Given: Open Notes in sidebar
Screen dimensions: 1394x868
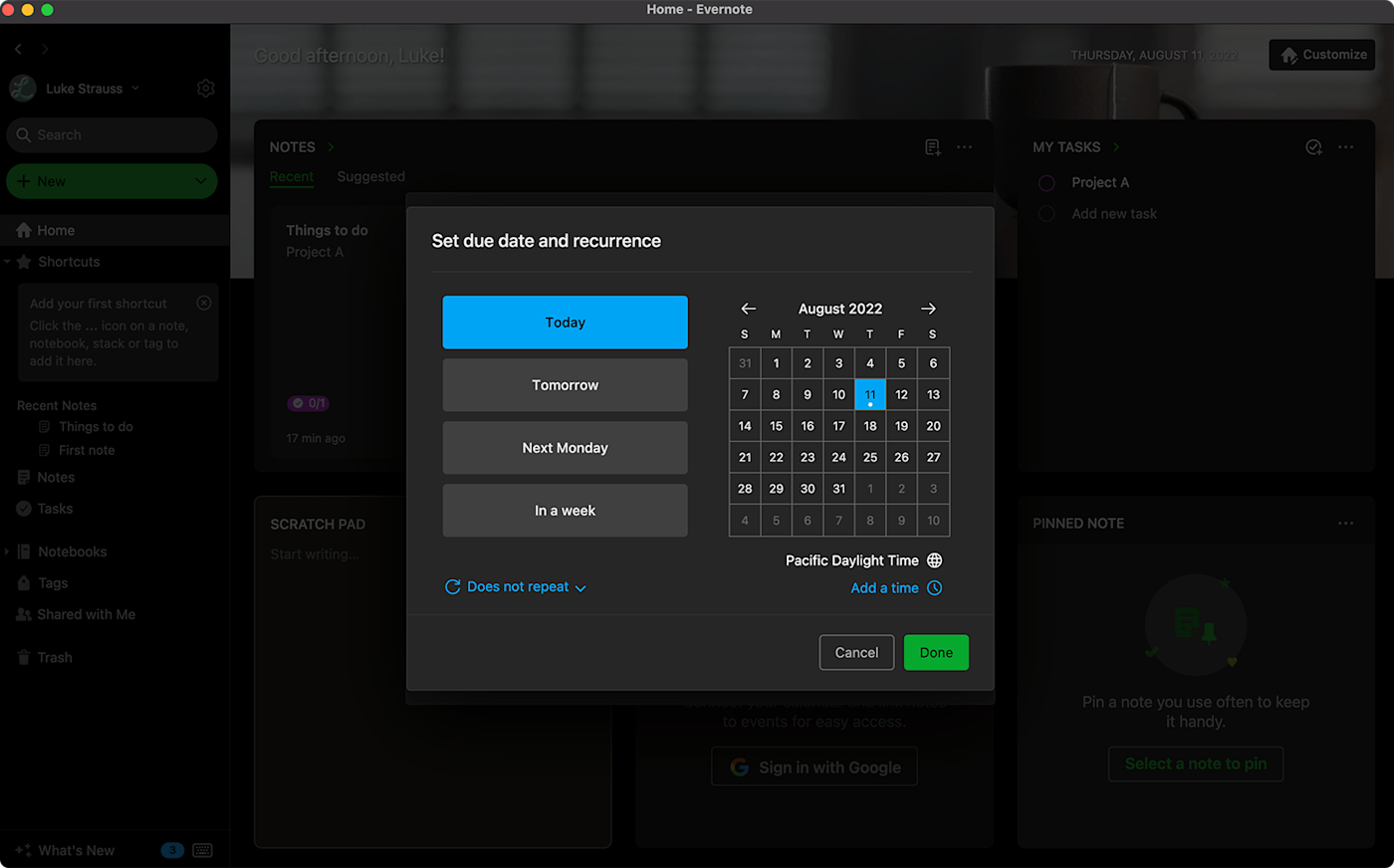Looking at the screenshot, I should [56, 478].
